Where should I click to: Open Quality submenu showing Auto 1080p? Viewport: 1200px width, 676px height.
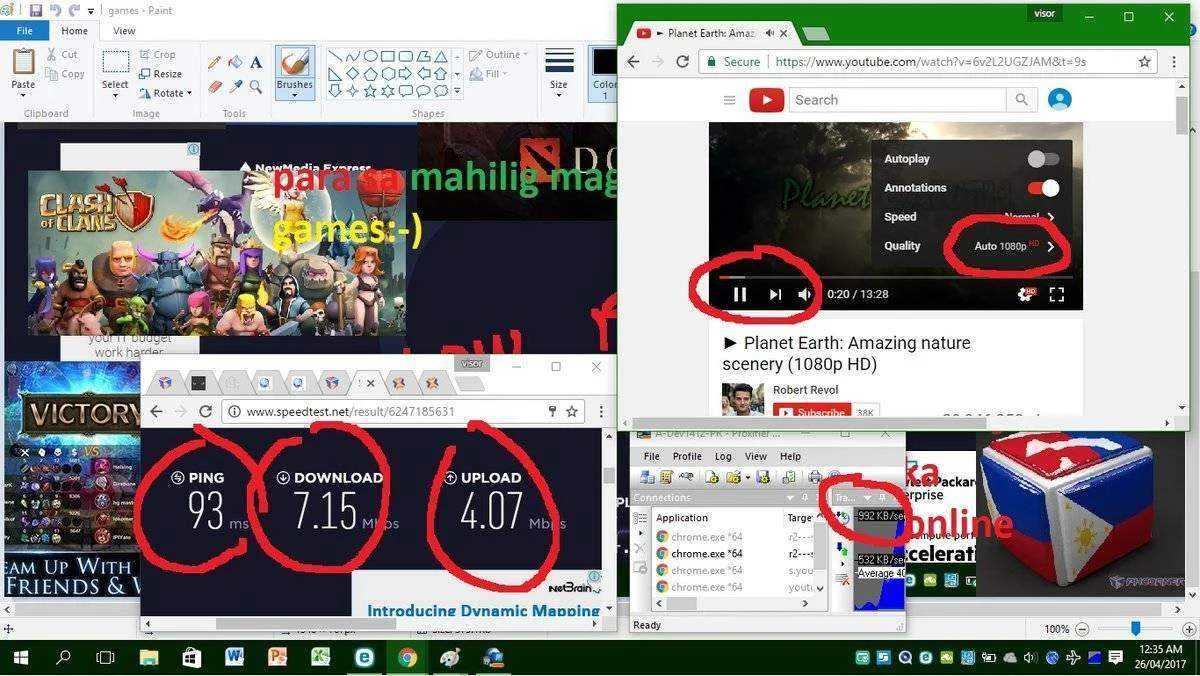[x=969, y=246]
